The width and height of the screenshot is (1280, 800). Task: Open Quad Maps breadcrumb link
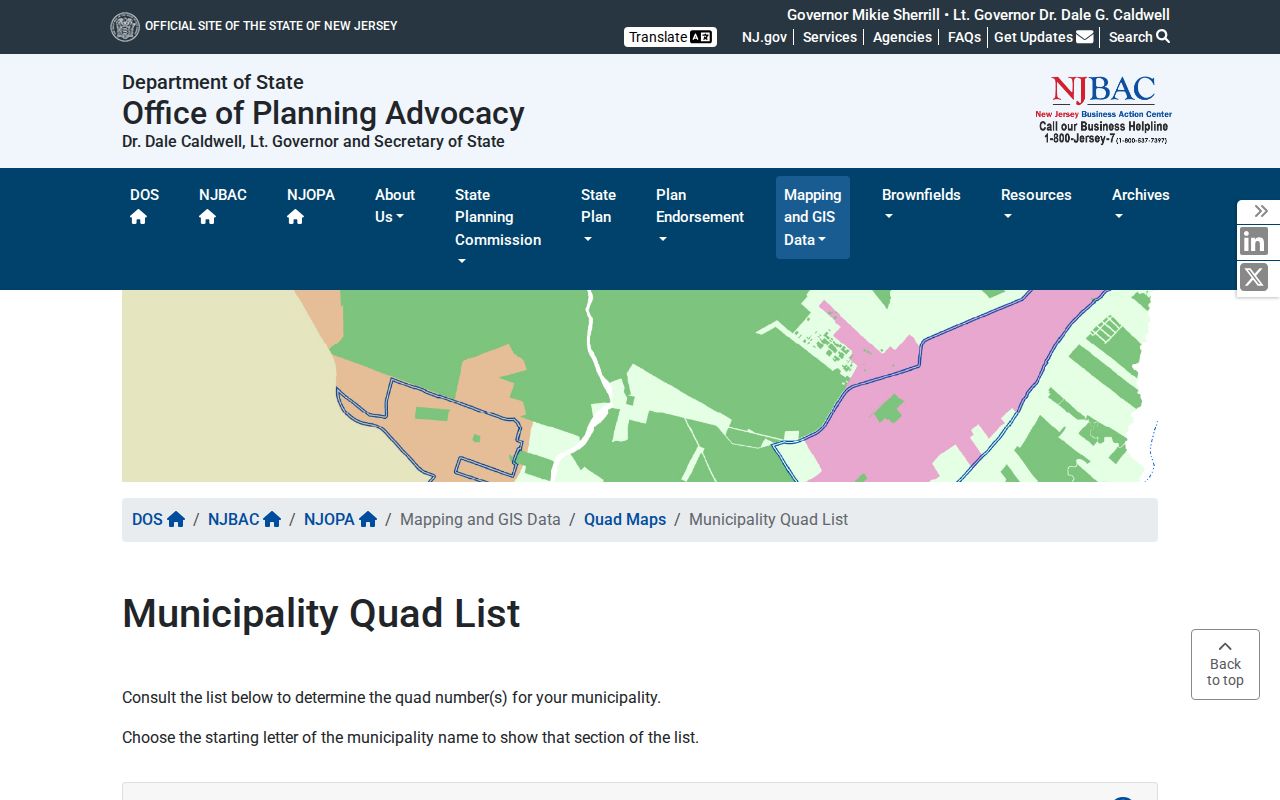(625, 520)
